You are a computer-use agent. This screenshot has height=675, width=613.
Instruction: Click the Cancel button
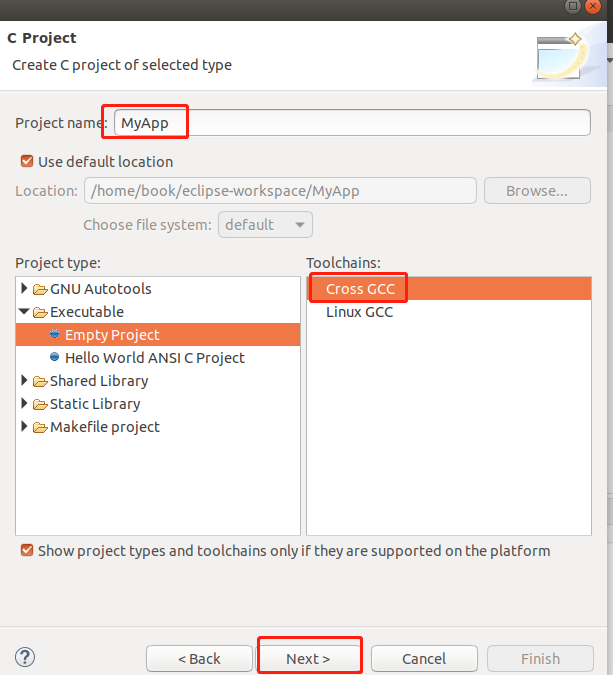coord(424,659)
